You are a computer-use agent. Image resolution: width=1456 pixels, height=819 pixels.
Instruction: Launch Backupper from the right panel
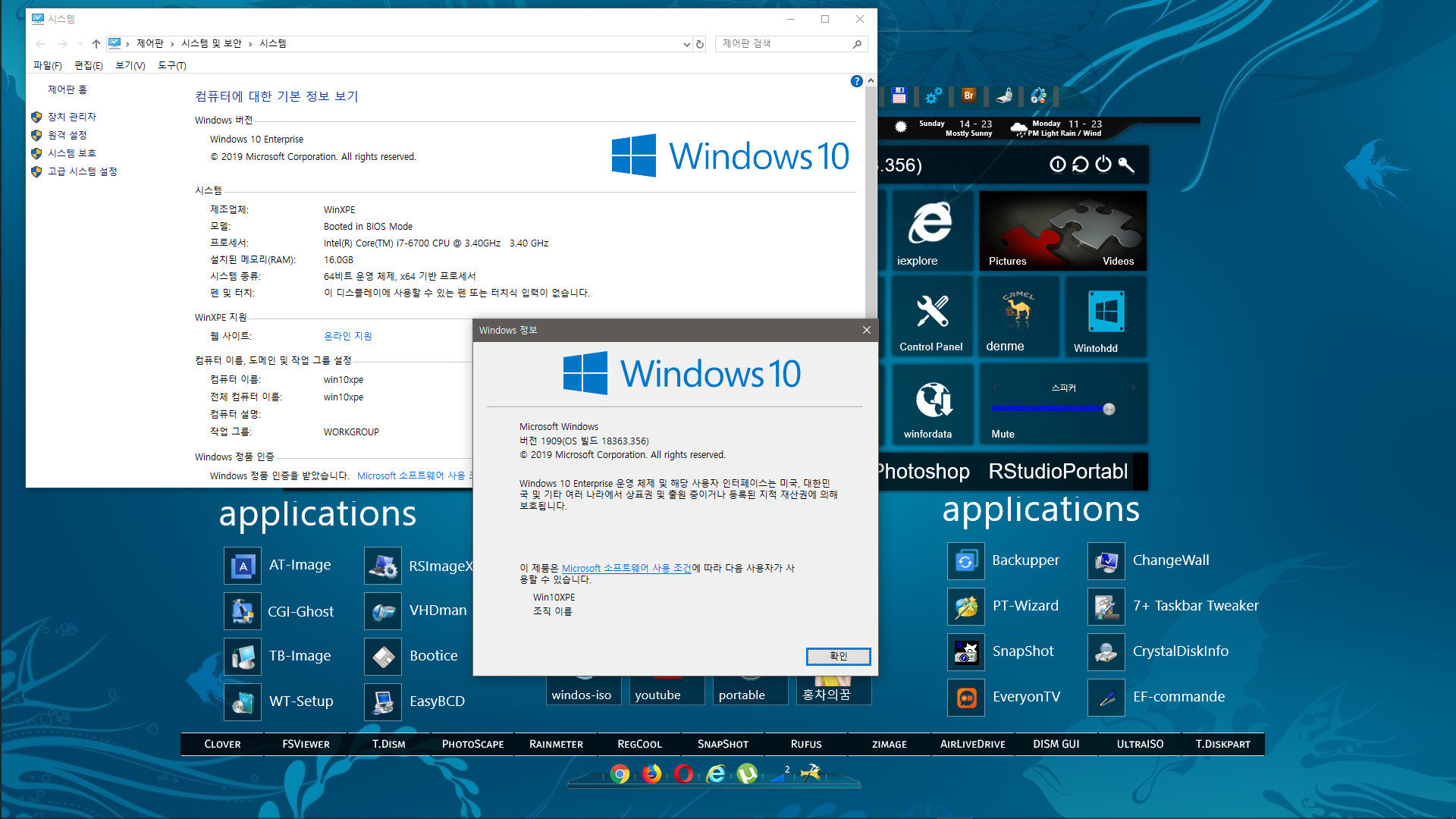coord(966,561)
